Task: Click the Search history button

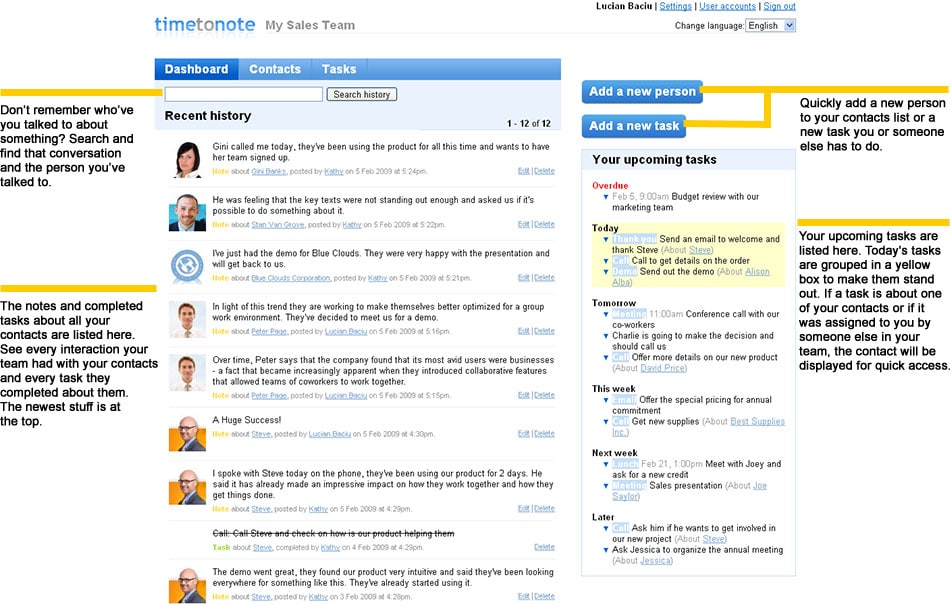Action: [361, 93]
